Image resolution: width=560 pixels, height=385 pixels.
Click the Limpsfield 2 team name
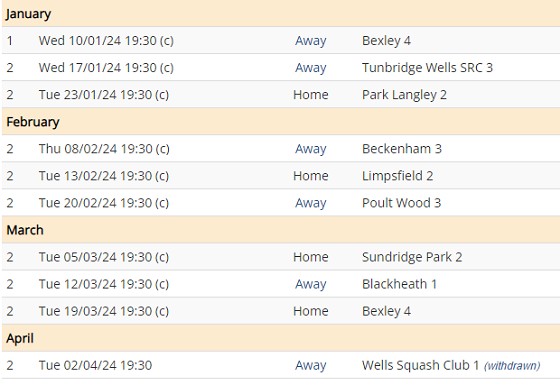click(398, 176)
